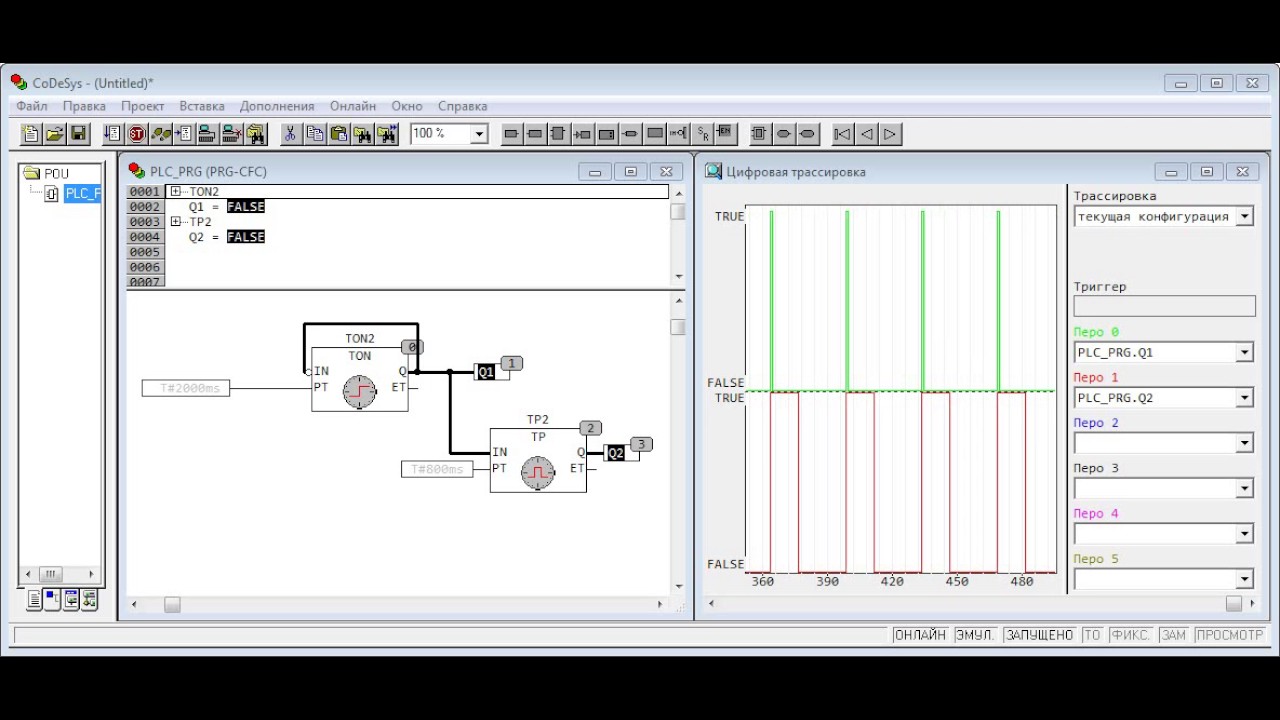Select the CFC Comment element tool
The width and height of the screenshot is (1280, 720).
655,133
